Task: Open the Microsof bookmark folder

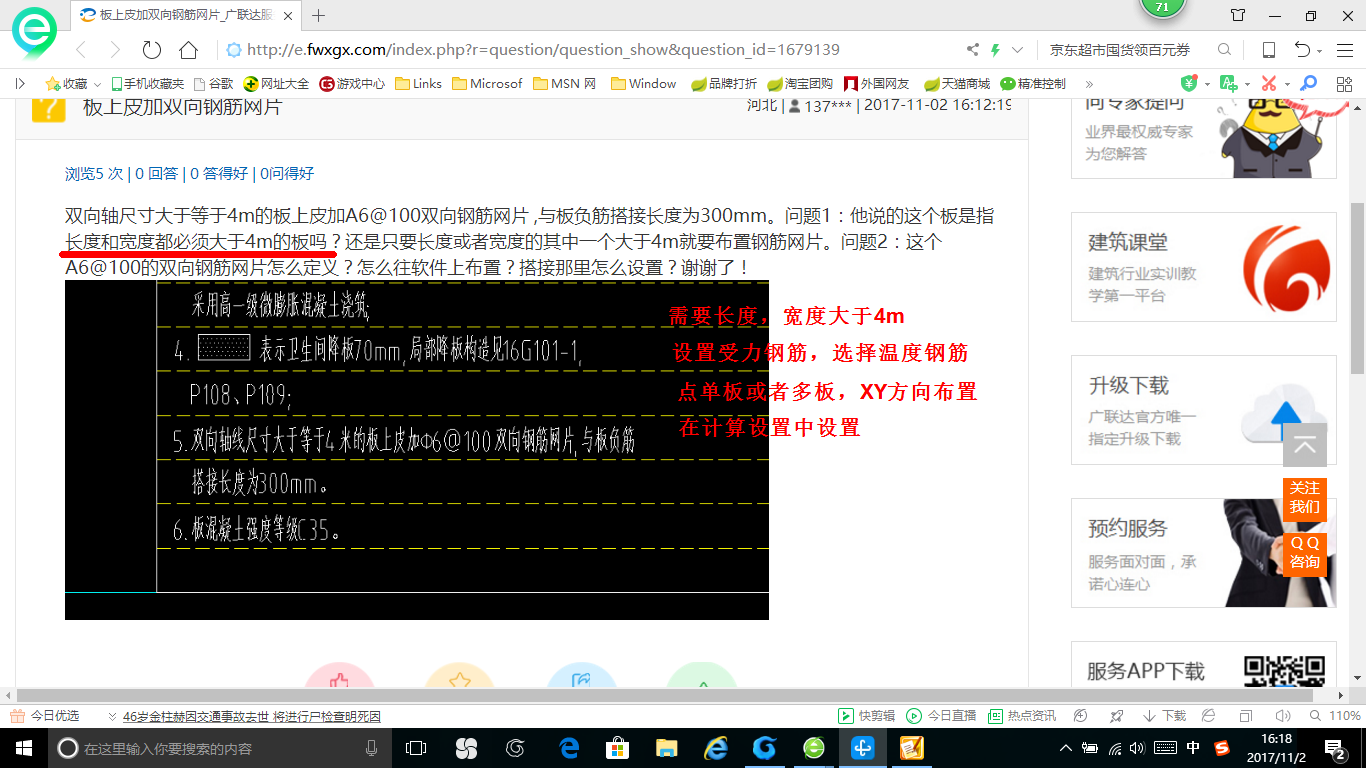Action: pyautogui.click(x=487, y=84)
